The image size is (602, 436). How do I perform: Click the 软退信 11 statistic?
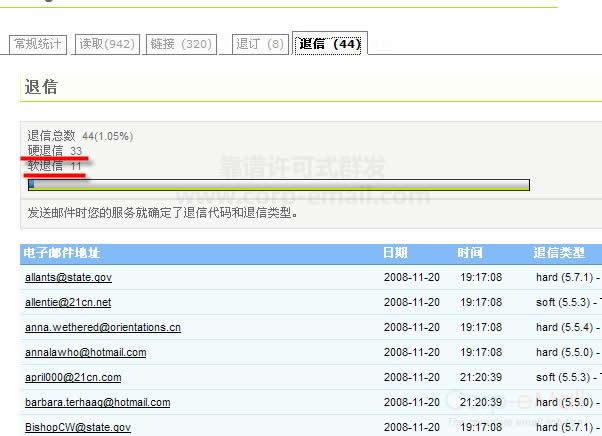(x=55, y=165)
